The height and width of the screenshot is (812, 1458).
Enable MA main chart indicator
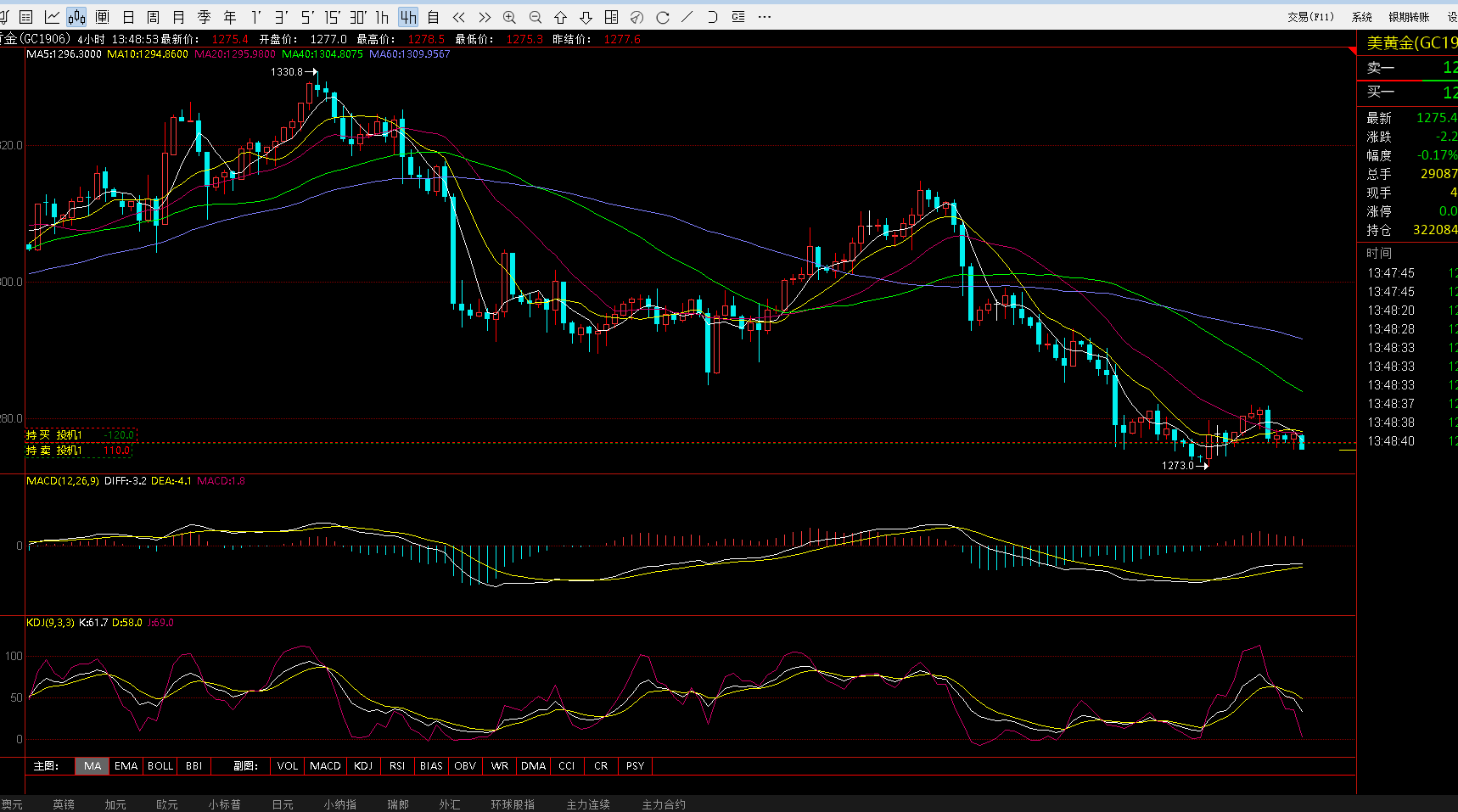click(x=93, y=766)
